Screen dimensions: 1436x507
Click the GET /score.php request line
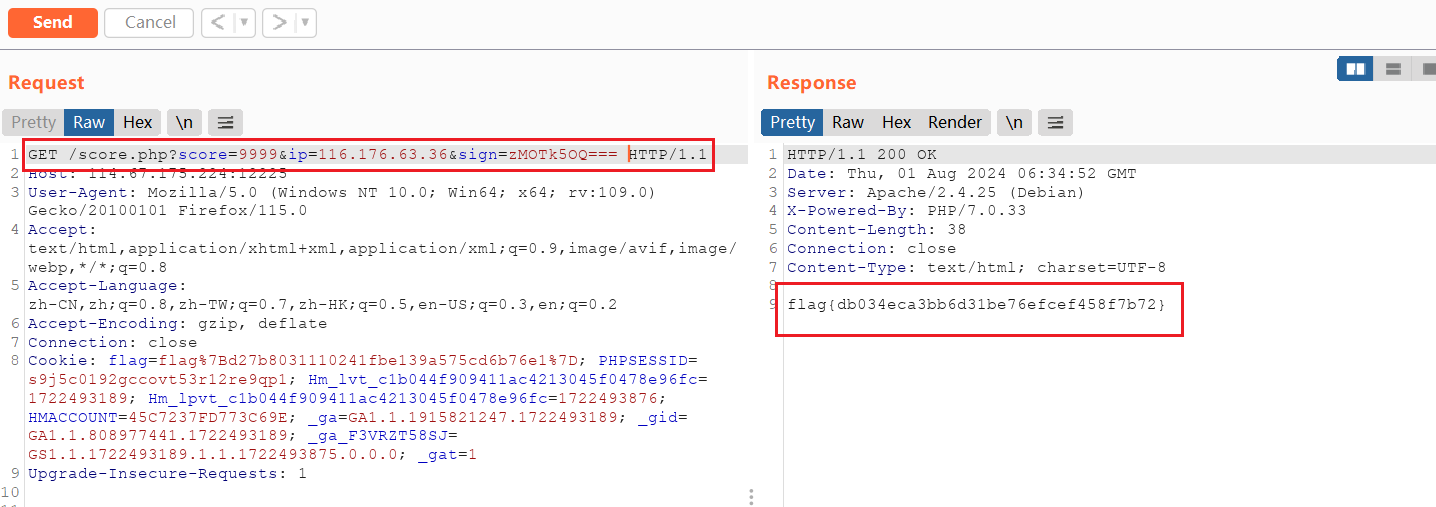(367, 154)
